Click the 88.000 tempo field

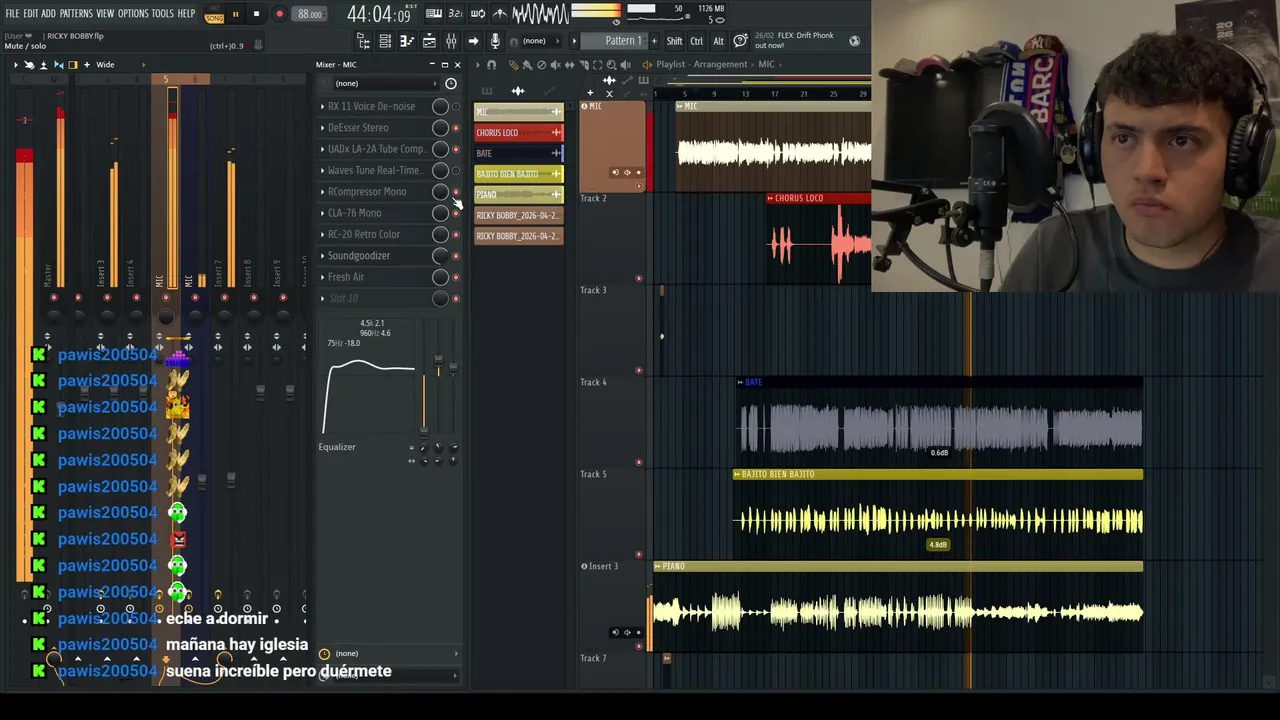(310, 14)
